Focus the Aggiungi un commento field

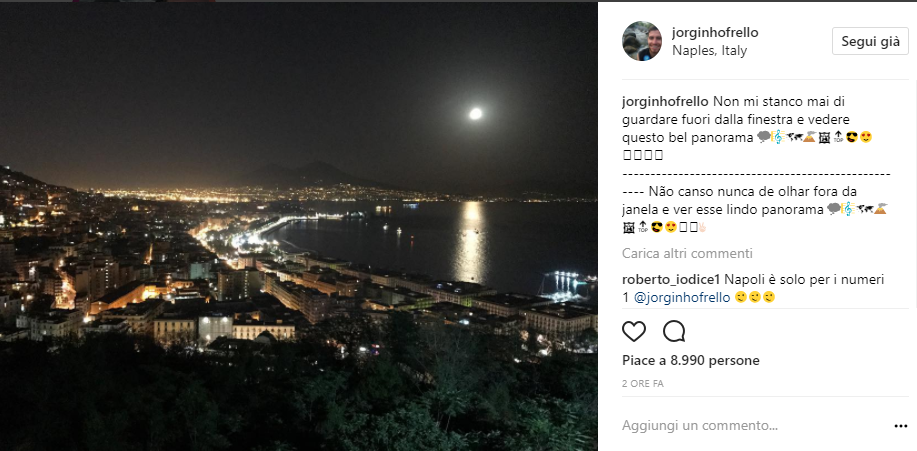click(x=754, y=426)
